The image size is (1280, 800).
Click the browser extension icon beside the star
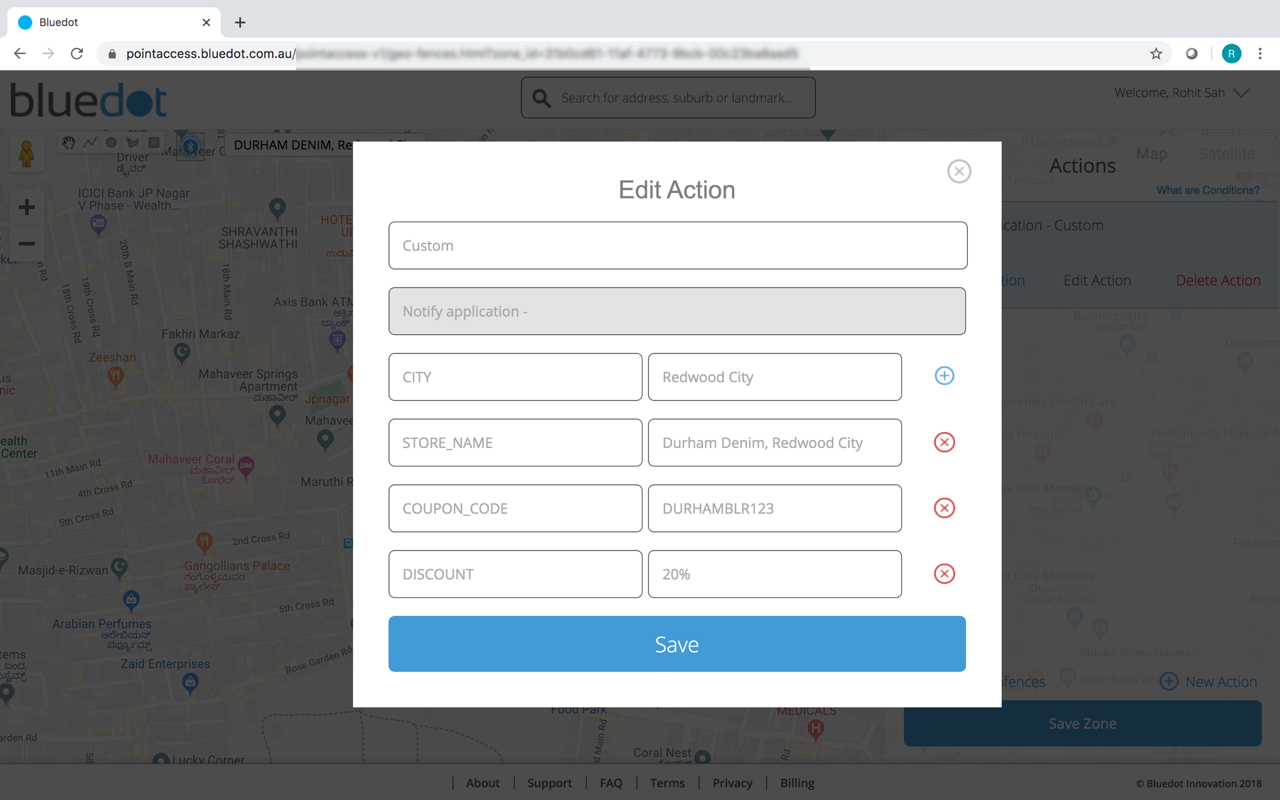point(1192,54)
